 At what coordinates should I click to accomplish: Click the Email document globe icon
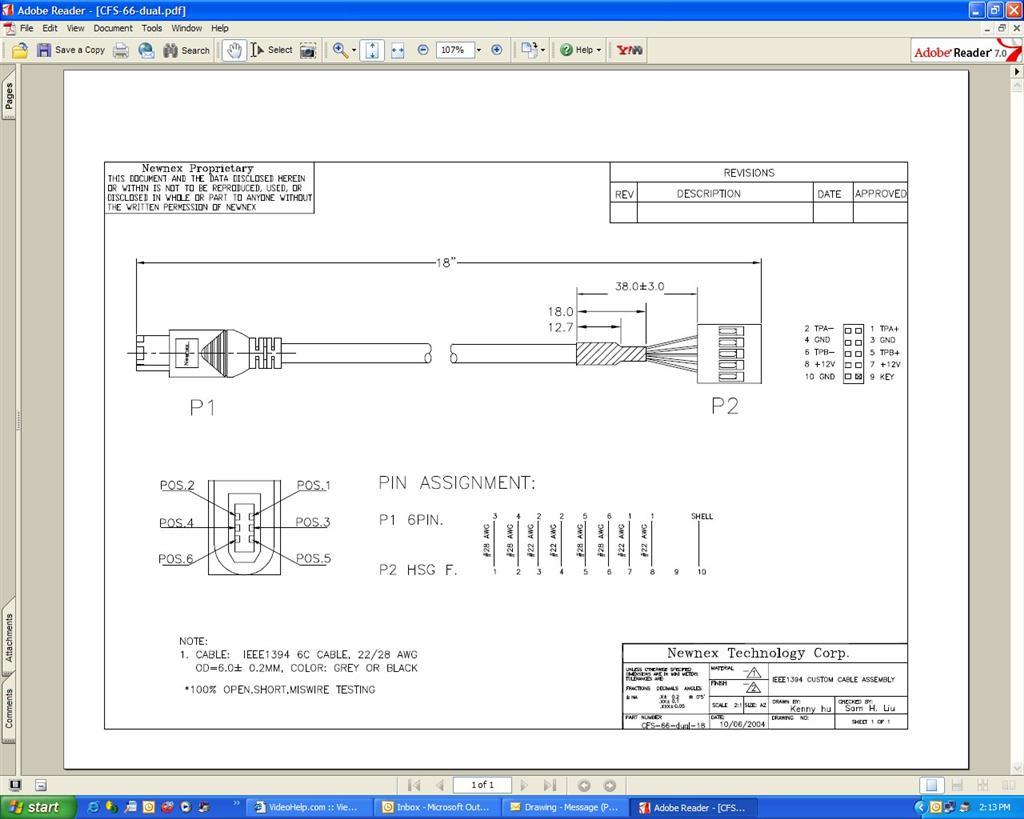point(146,50)
